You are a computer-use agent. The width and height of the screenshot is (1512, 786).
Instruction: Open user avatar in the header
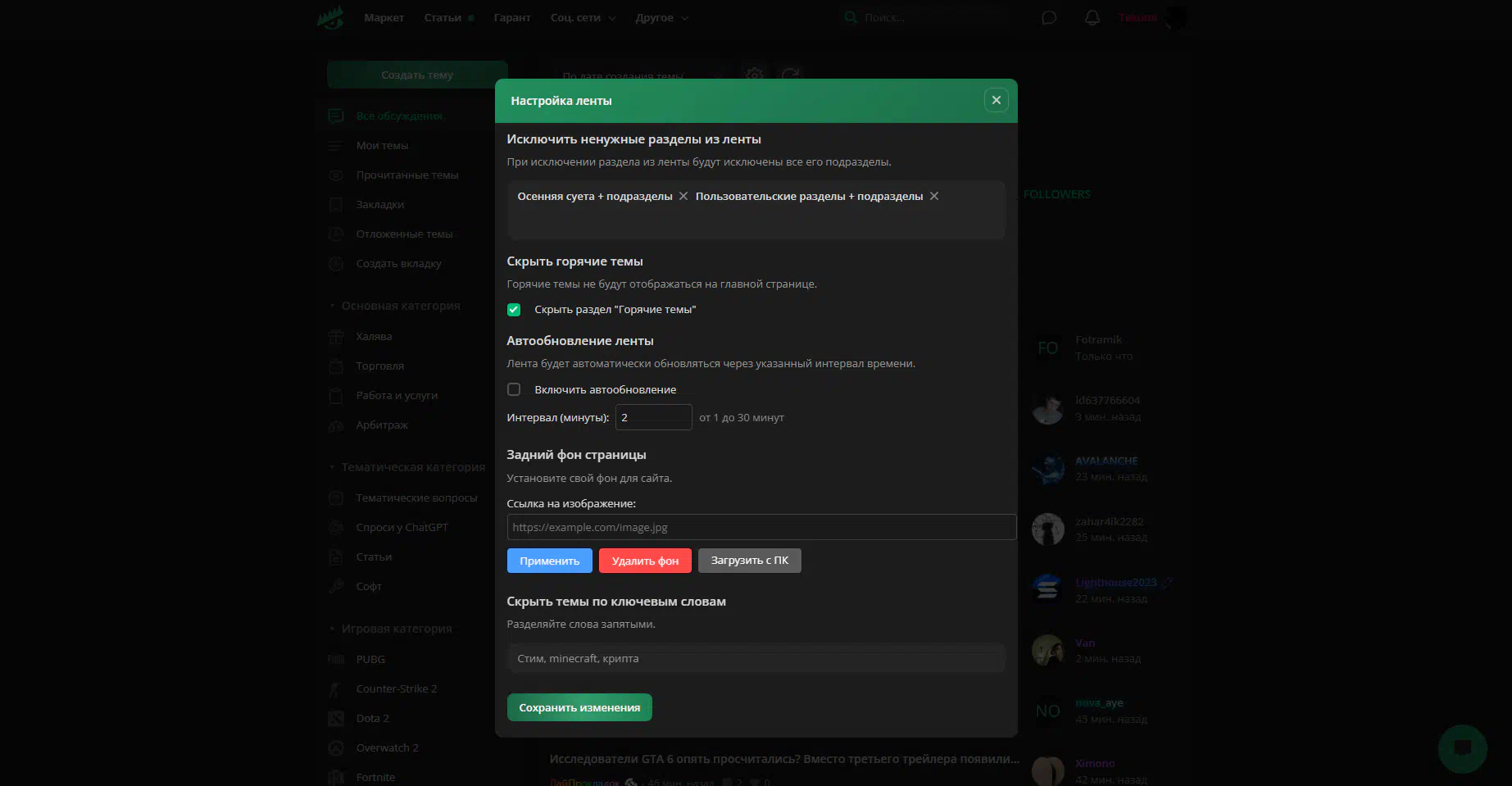(1176, 18)
